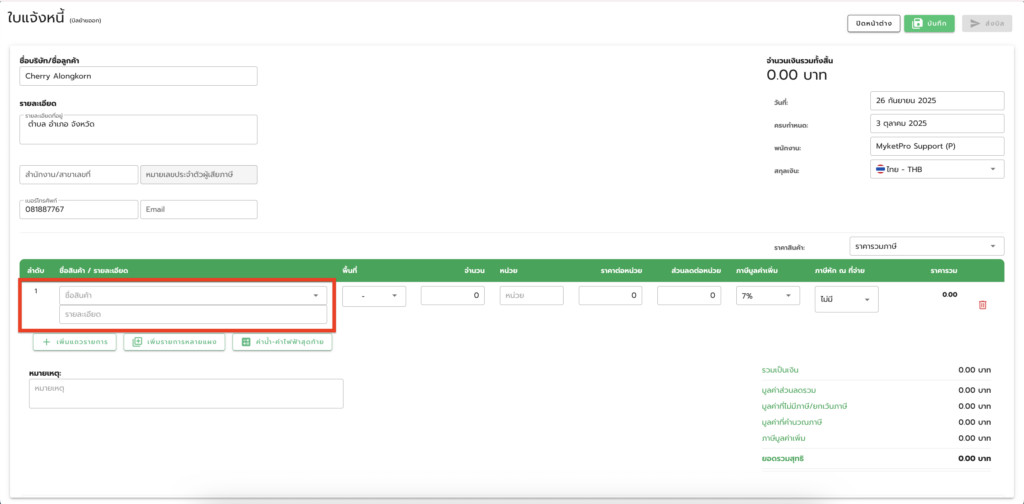Click the quantity (จำนวน) field in row 1
This screenshot has width=1024, height=504.
tap(454, 296)
